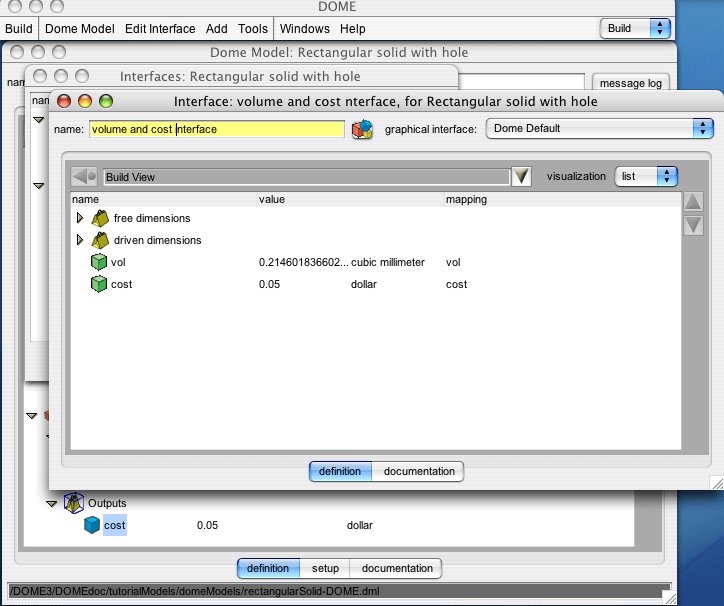Click the message log button
Viewport: 724px width, 606px height.
pyautogui.click(x=631, y=83)
